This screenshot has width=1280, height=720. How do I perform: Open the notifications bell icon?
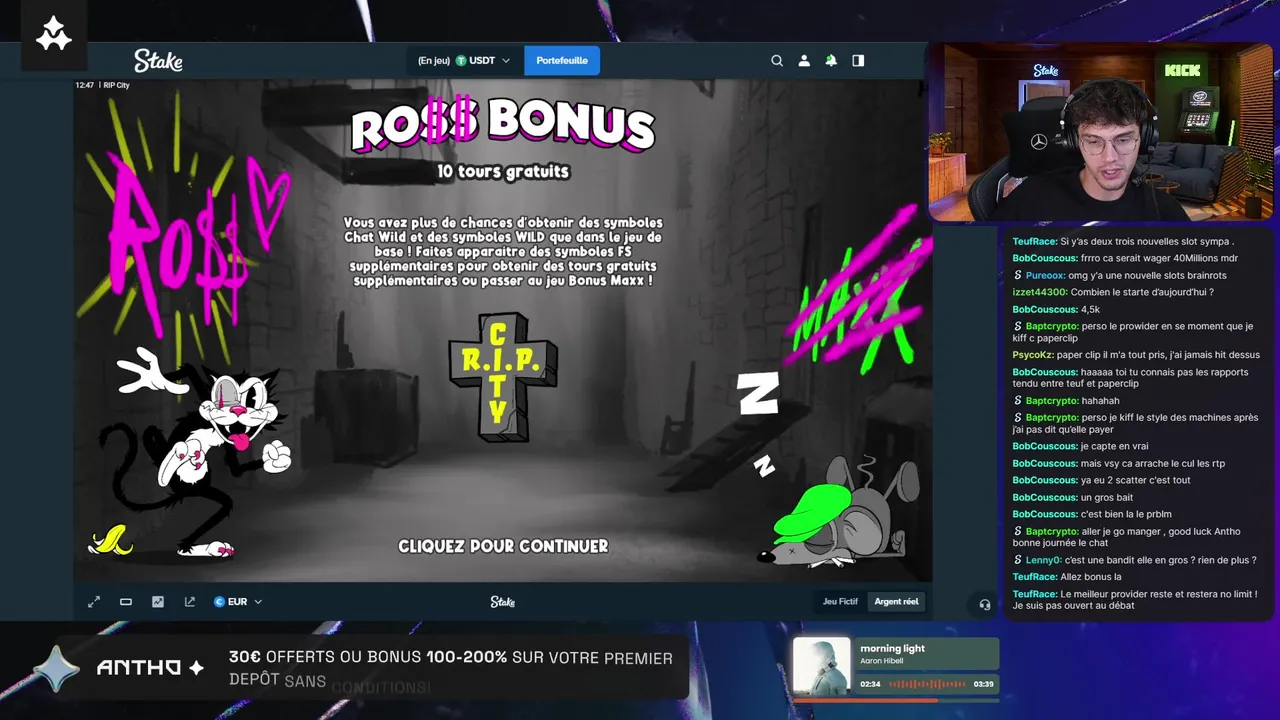(831, 61)
